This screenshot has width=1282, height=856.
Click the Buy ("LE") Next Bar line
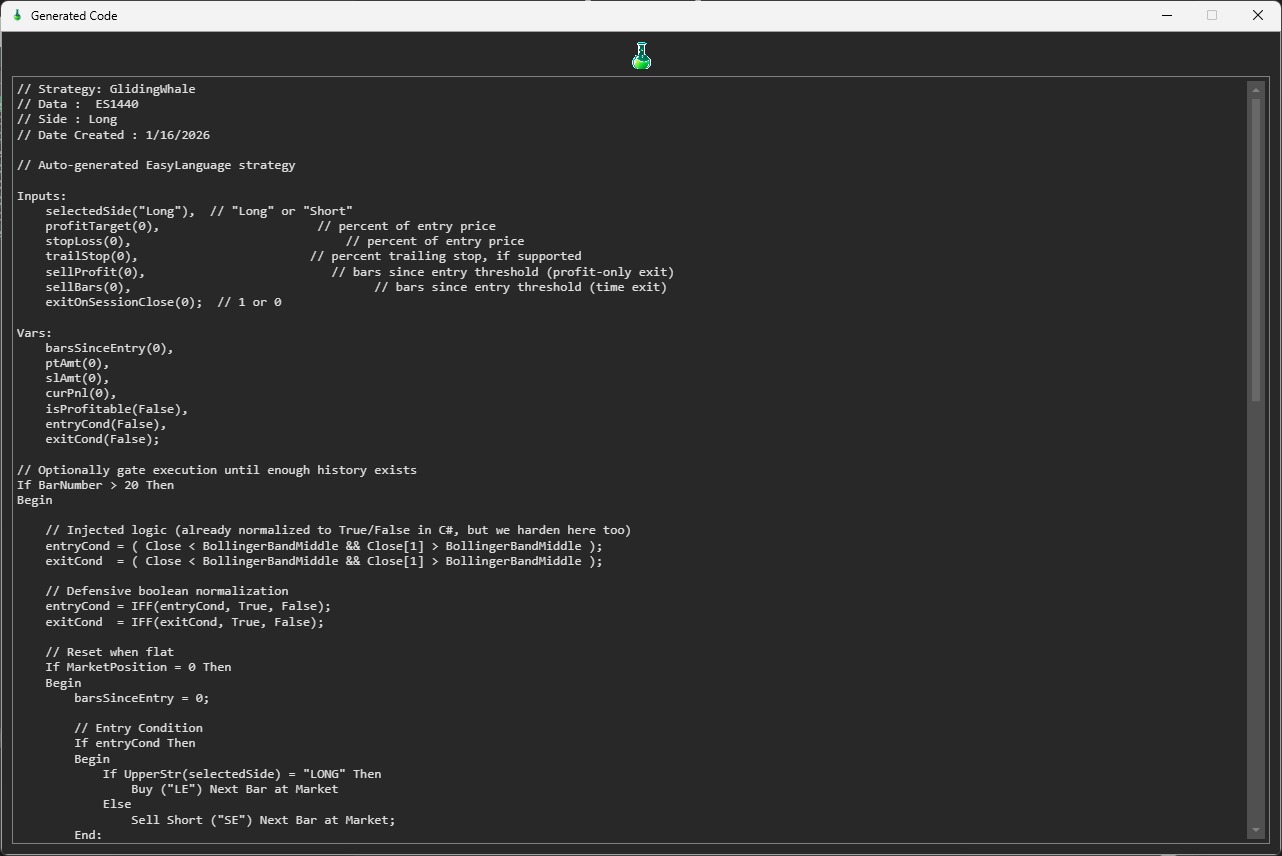coord(235,789)
